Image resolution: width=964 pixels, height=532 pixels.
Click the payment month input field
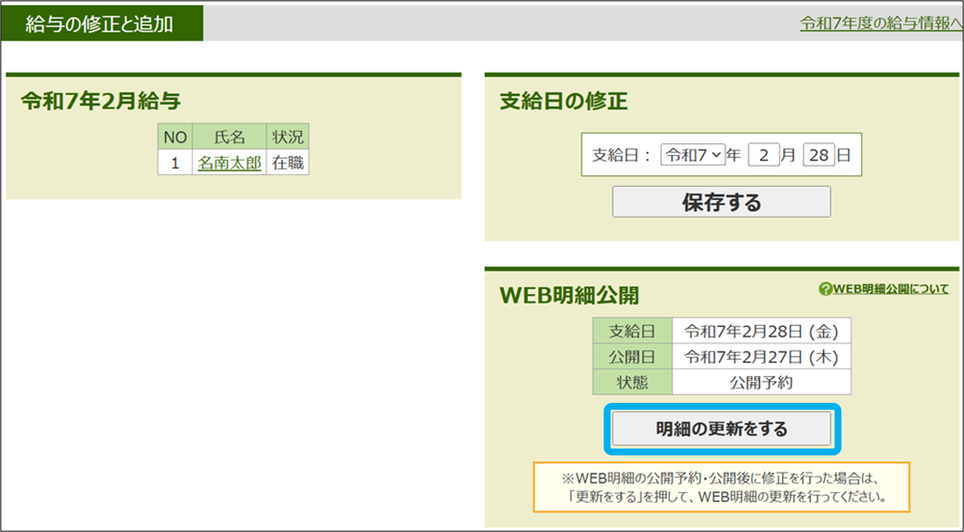[x=763, y=155]
